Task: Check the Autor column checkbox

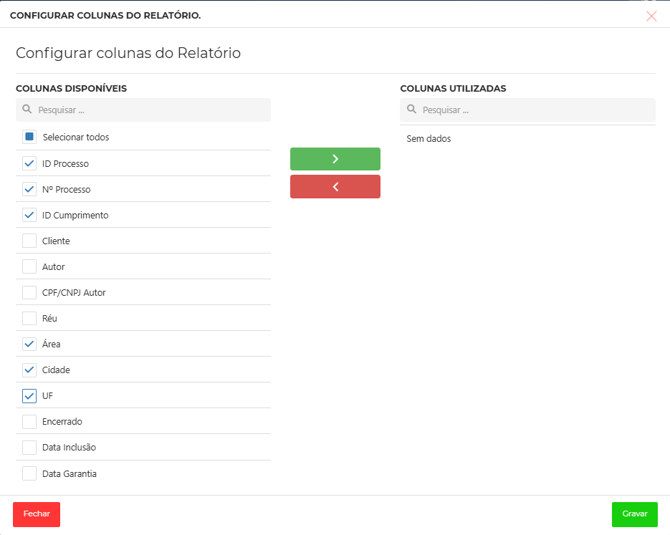Action: coord(30,267)
